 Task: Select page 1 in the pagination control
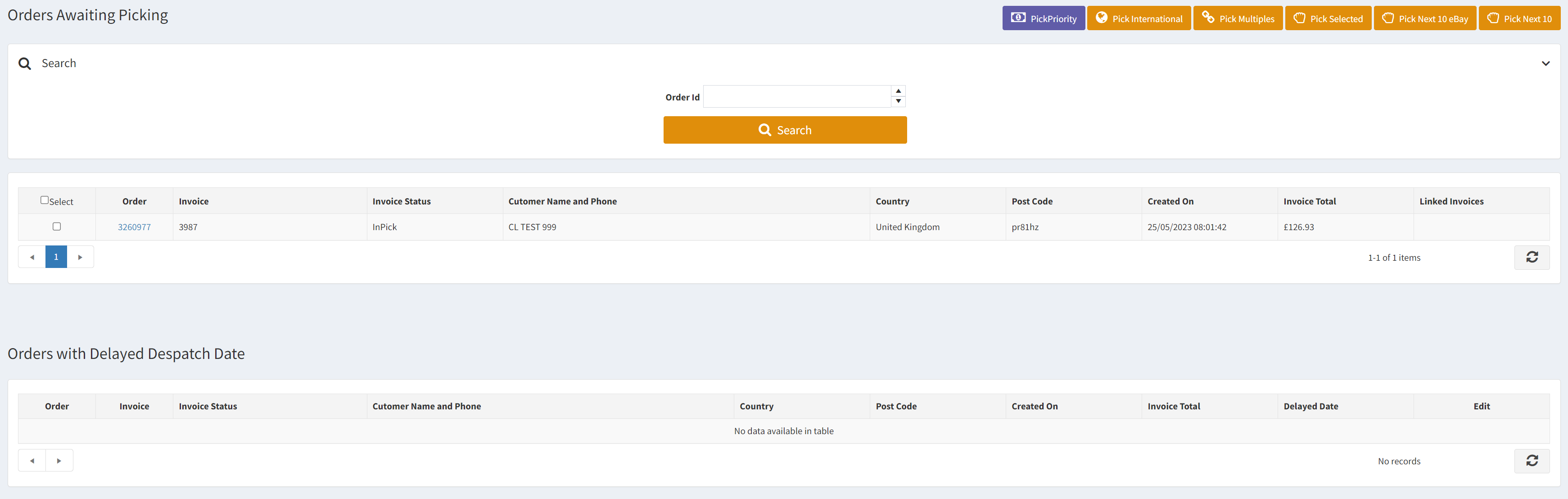click(x=56, y=257)
